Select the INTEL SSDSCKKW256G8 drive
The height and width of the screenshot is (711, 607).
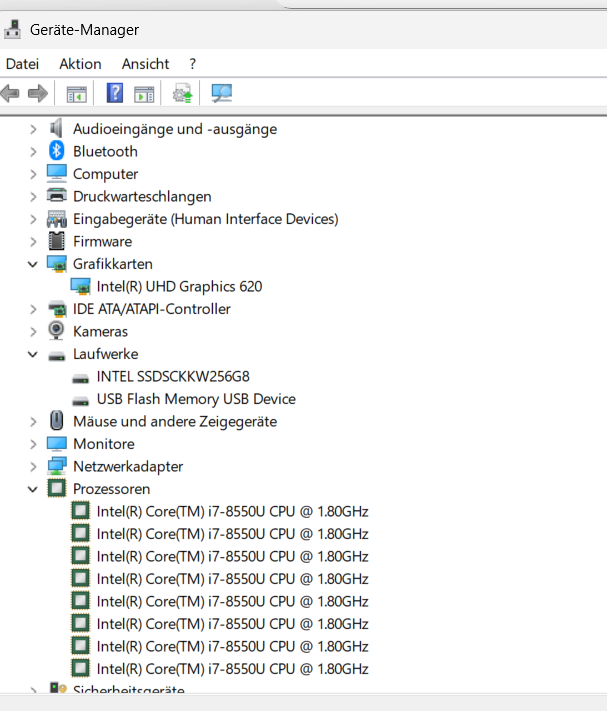173,377
